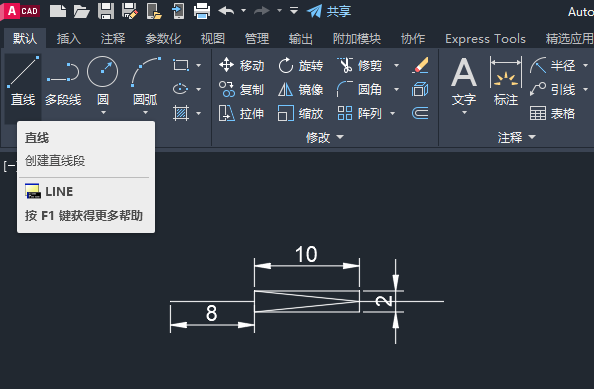Viewport: 594px width, 389px height.
Task: Select the Arc (圆弧) tool
Action: 145,80
